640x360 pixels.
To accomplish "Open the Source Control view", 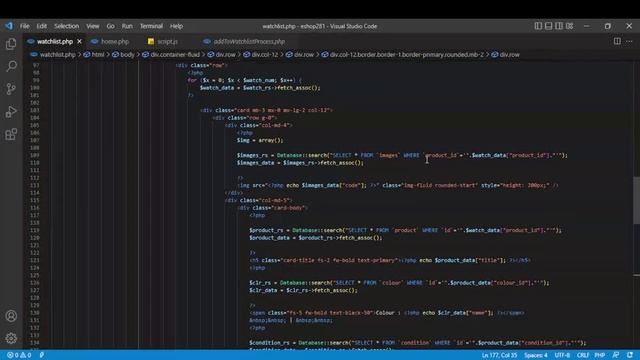I will click(11, 89).
